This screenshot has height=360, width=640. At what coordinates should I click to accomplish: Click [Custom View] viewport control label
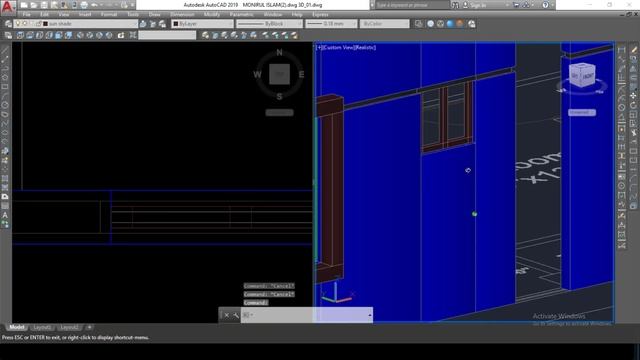click(337, 47)
